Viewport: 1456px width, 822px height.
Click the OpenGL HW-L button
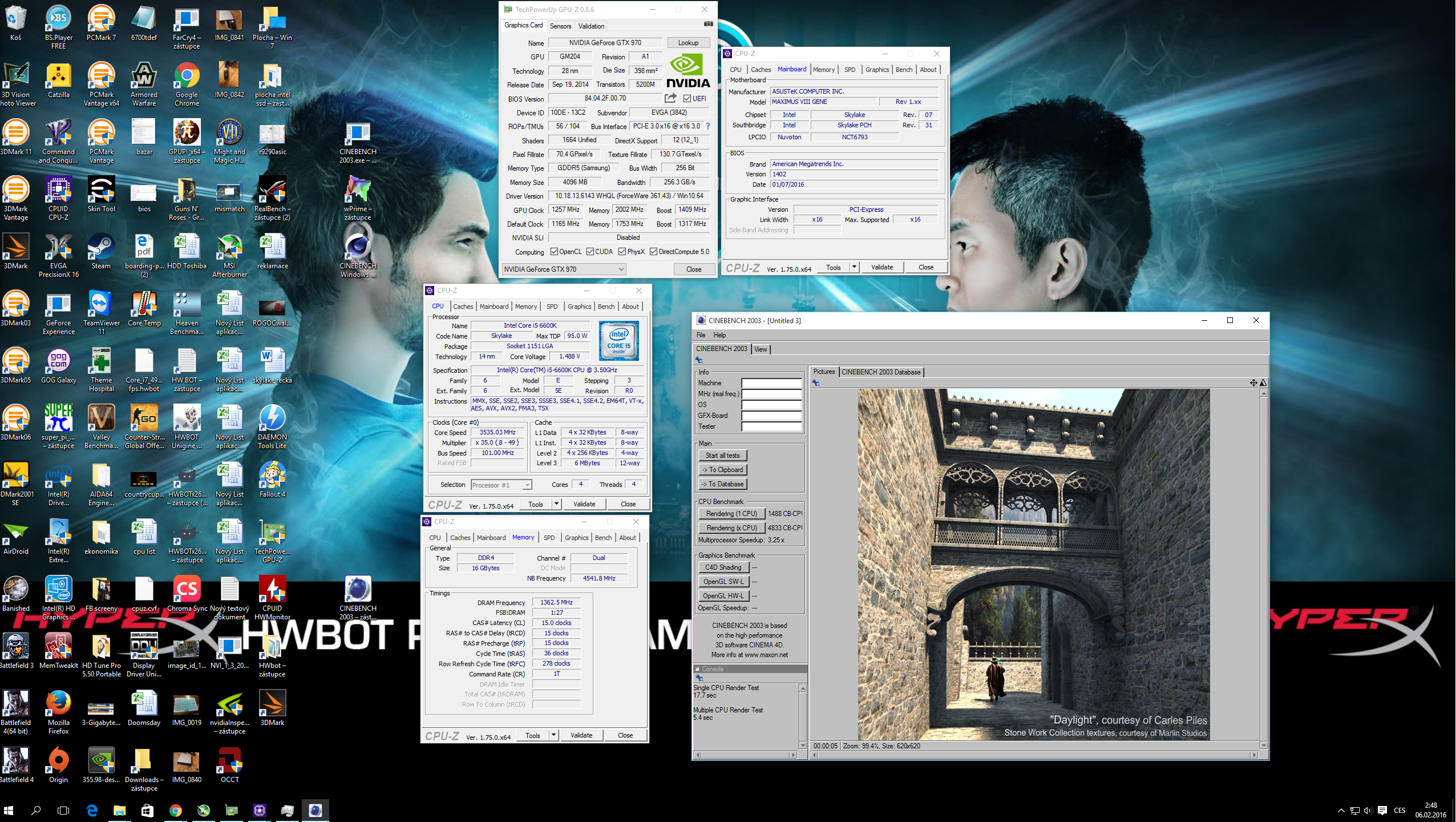point(723,596)
